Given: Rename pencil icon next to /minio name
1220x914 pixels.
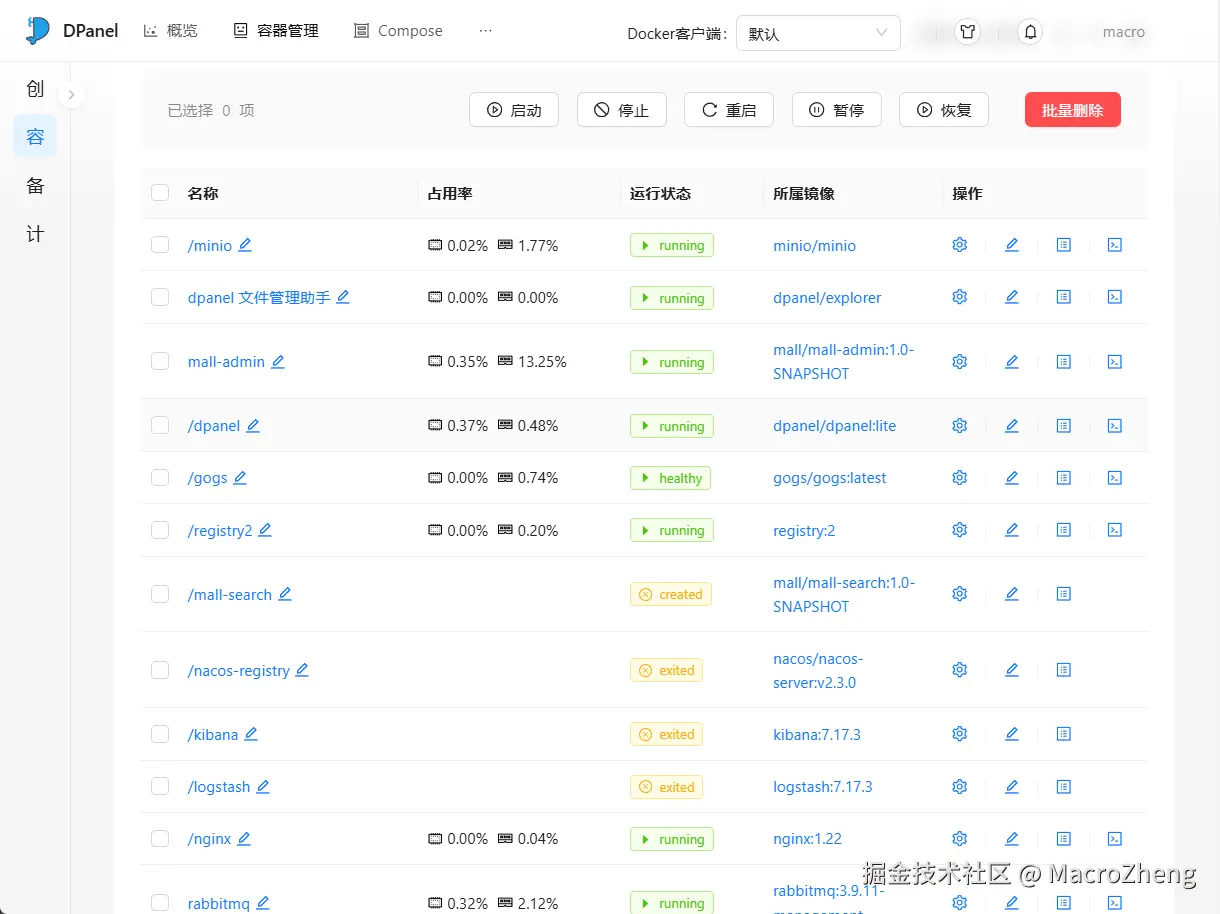Looking at the screenshot, I should 245,245.
